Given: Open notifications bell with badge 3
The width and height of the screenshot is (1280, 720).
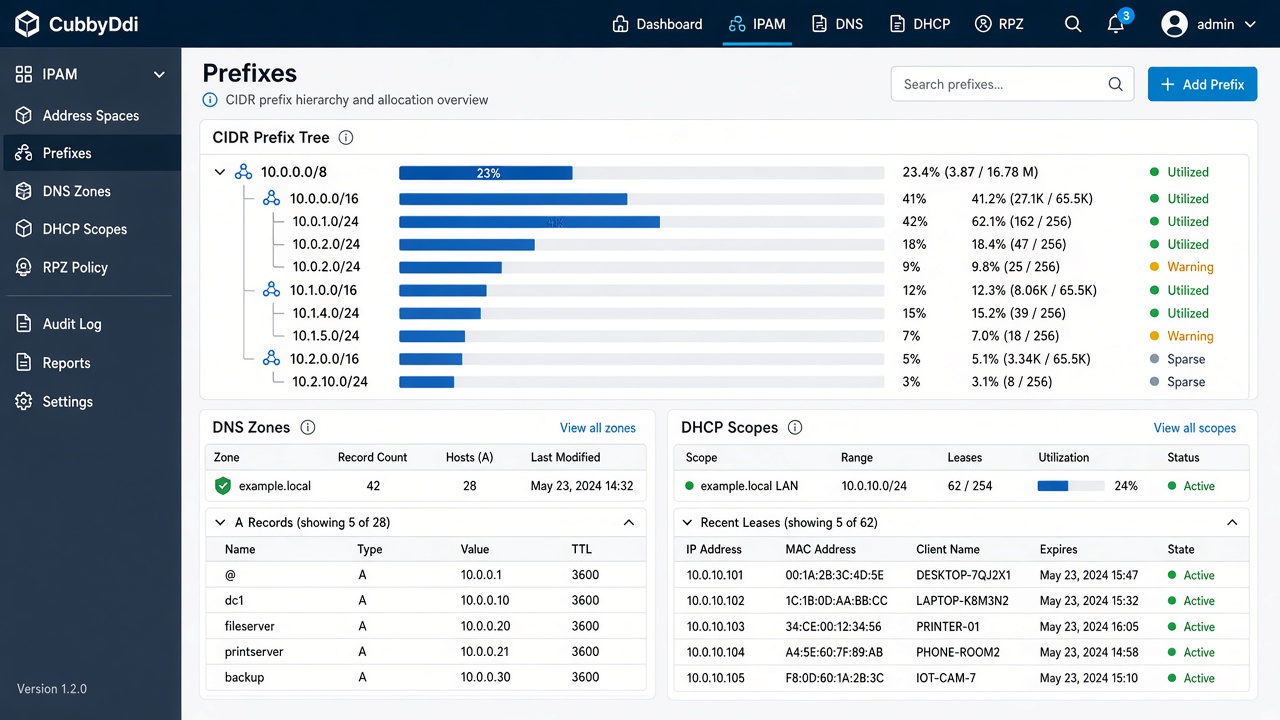Looking at the screenshot, I should coord(1116,24).
